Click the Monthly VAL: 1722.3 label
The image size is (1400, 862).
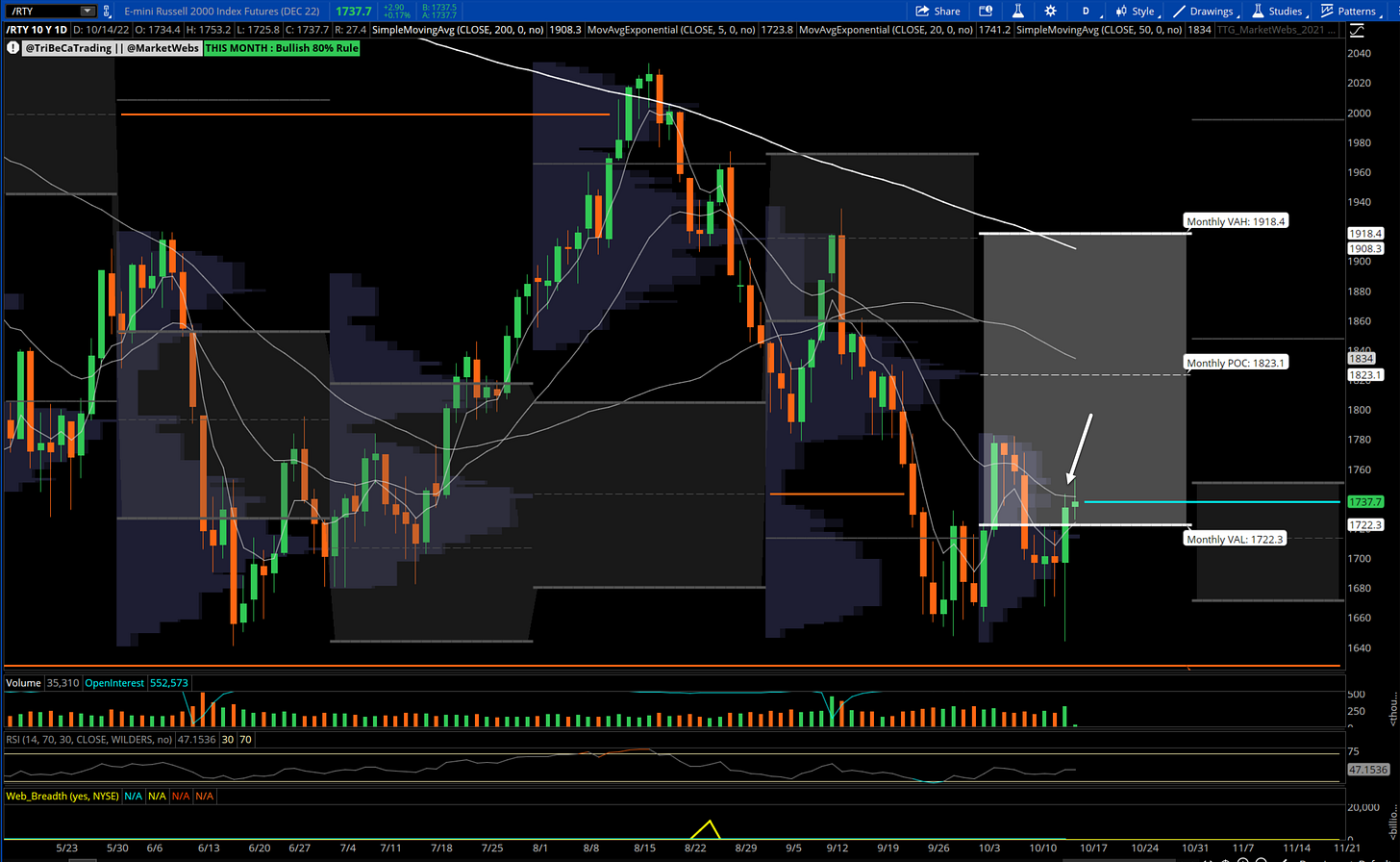[x=1236, y=539]
